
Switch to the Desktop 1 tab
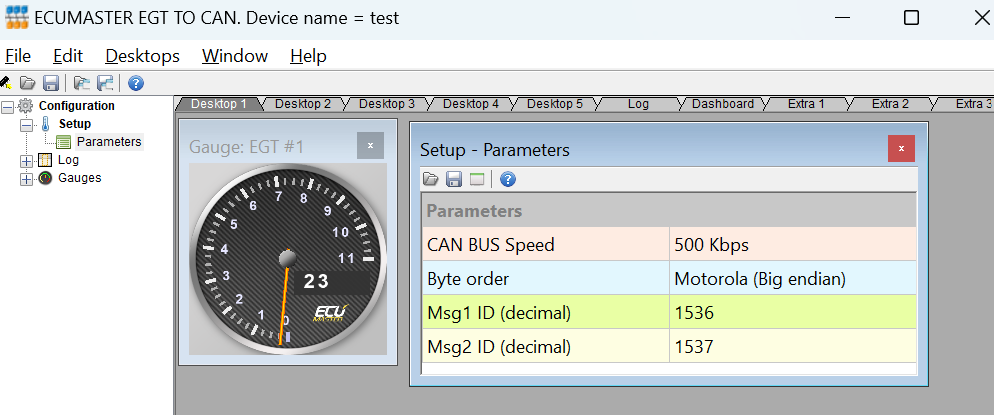[219, 104]
